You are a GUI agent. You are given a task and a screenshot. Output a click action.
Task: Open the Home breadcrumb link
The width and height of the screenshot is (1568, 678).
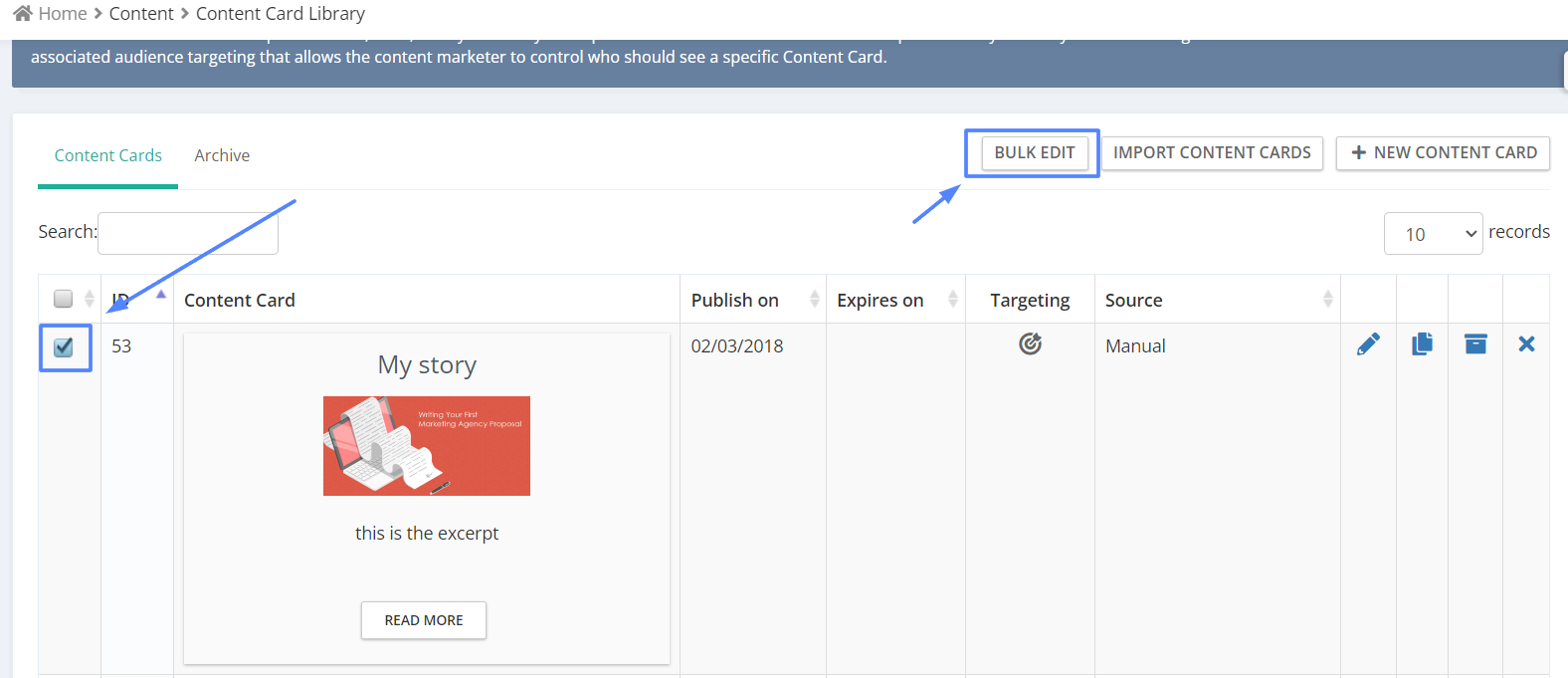coord(63,14)
